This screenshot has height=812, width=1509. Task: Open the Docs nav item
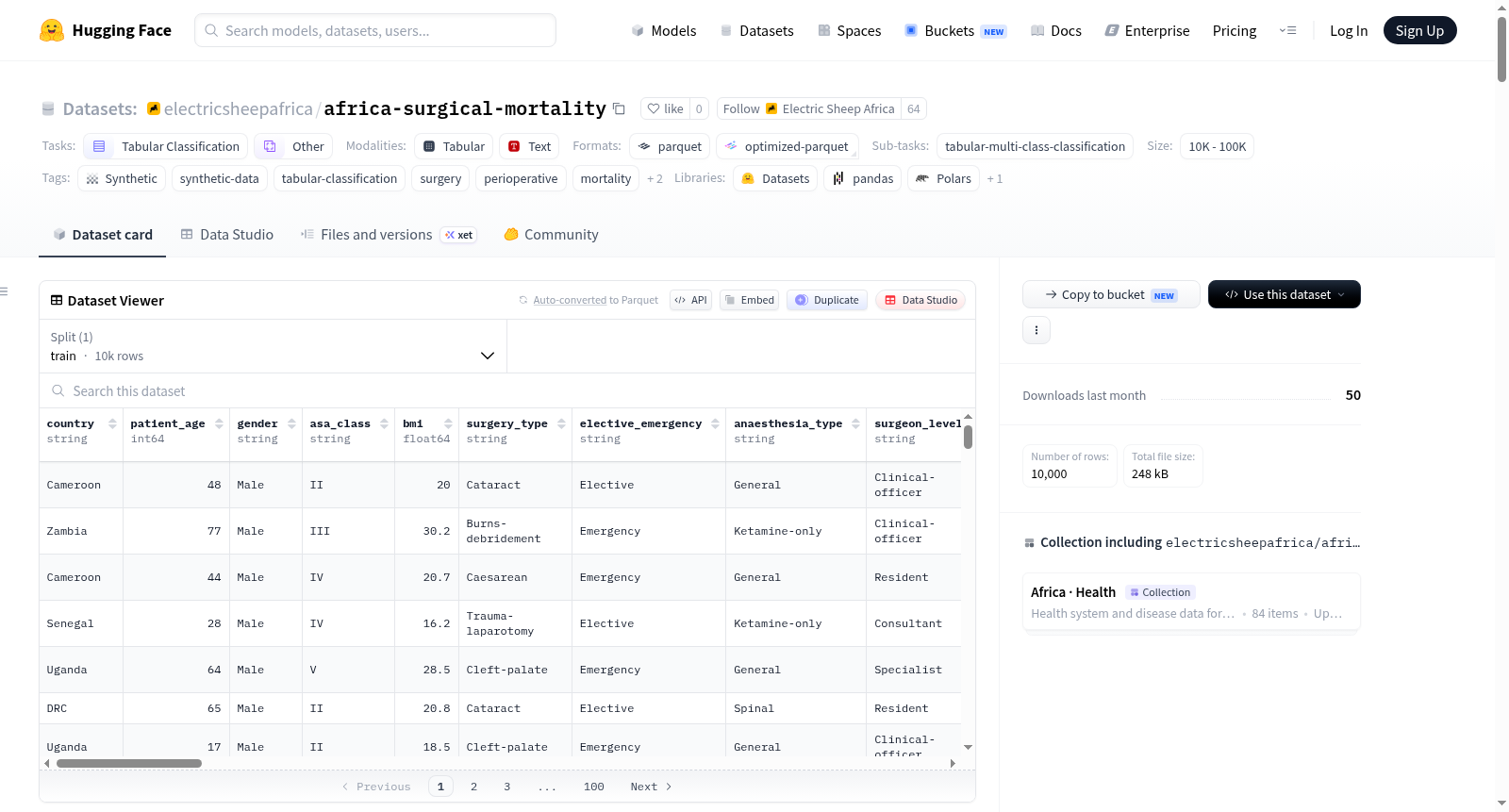click(x=1055, y=30)
